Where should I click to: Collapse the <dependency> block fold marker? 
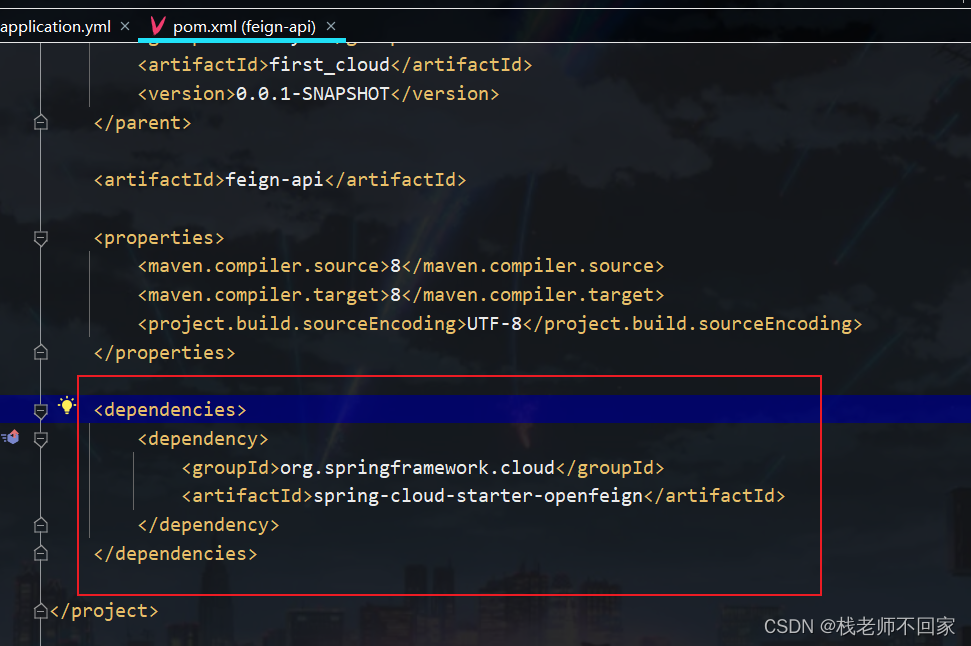41,440
